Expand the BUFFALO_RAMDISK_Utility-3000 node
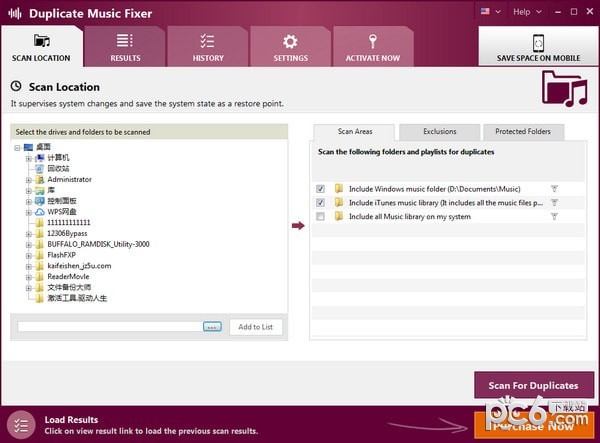This screenshot has height=443, width=600. click(29, 244)
